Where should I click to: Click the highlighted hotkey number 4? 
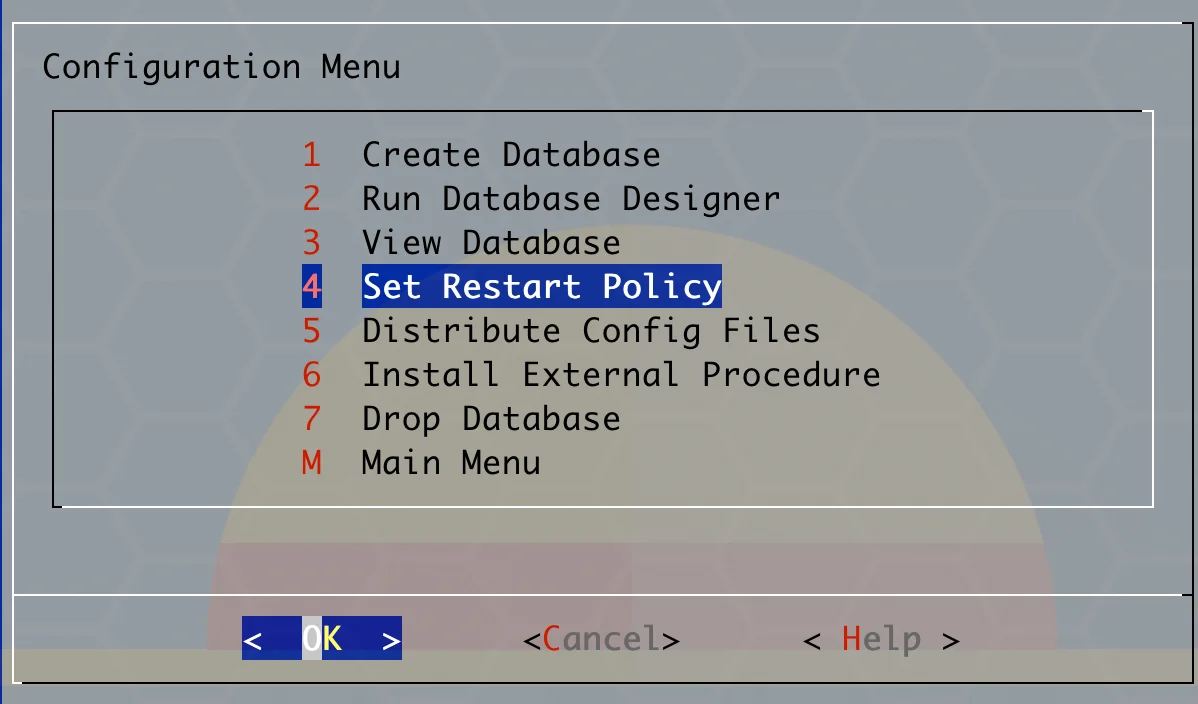[312, 287]
